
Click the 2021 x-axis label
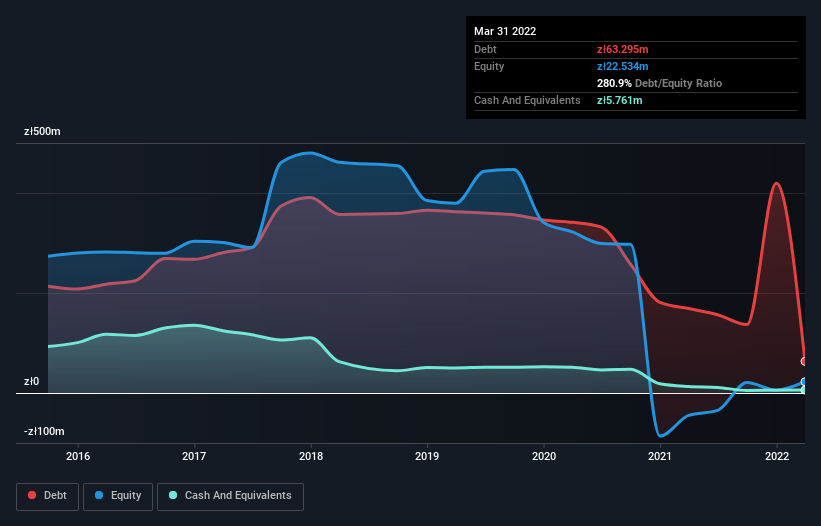tap(660, 456)
